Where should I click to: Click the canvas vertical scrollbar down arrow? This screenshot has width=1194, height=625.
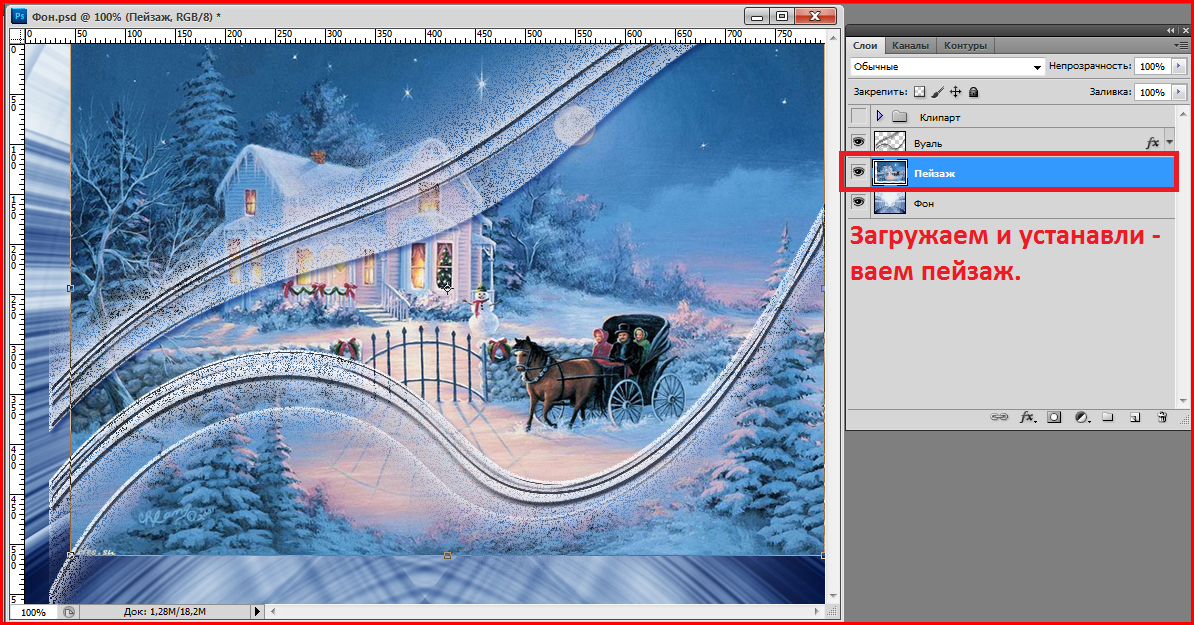click(x=832, y=595)
